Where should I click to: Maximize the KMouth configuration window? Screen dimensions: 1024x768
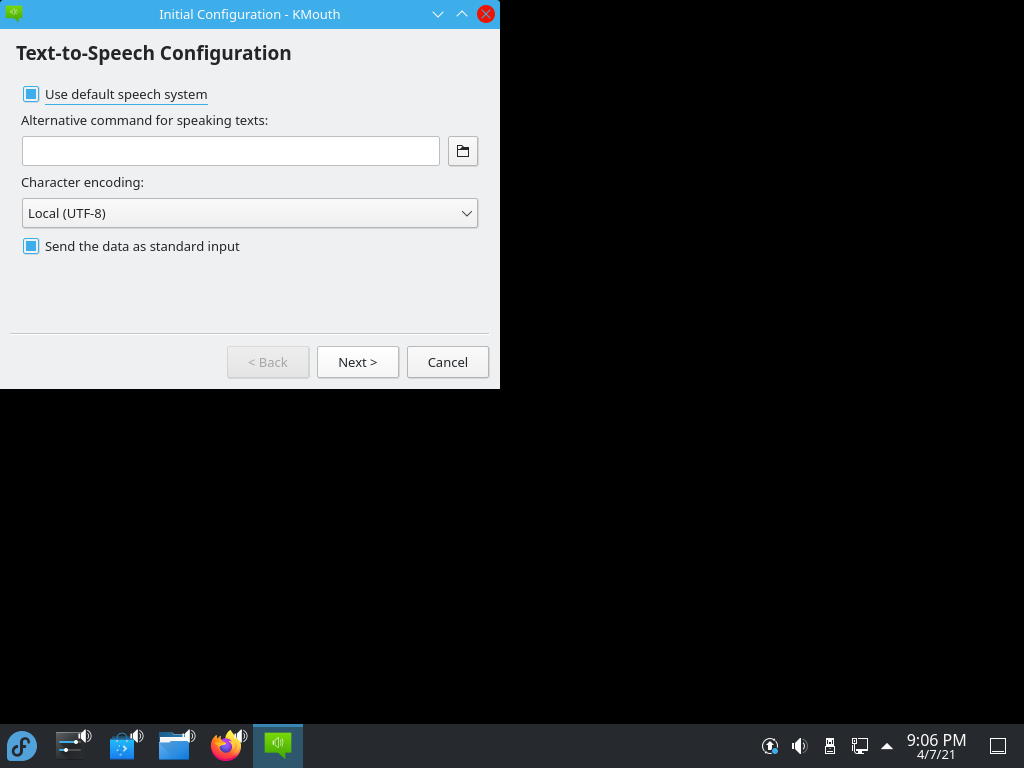462,14
